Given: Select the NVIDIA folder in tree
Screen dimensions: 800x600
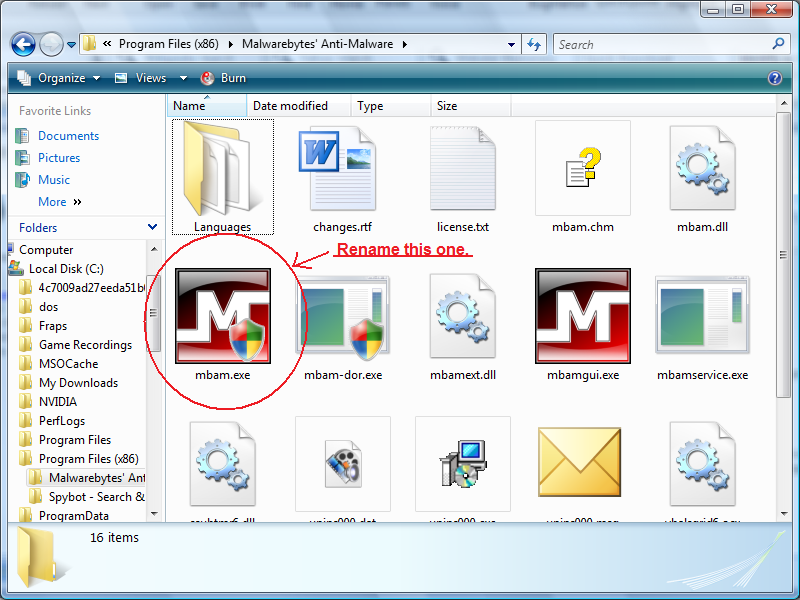Looking at the screenshot, I should pos(58,402).
